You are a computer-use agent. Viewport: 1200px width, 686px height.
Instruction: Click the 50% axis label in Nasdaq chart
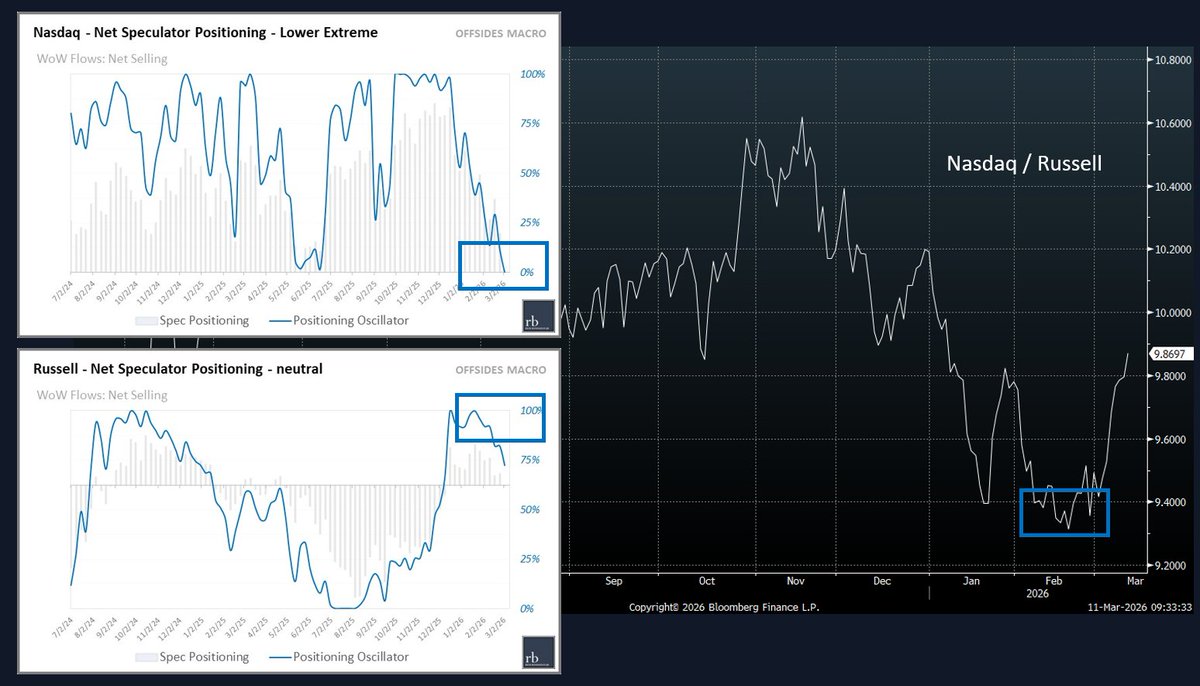[x=528, y=173]
